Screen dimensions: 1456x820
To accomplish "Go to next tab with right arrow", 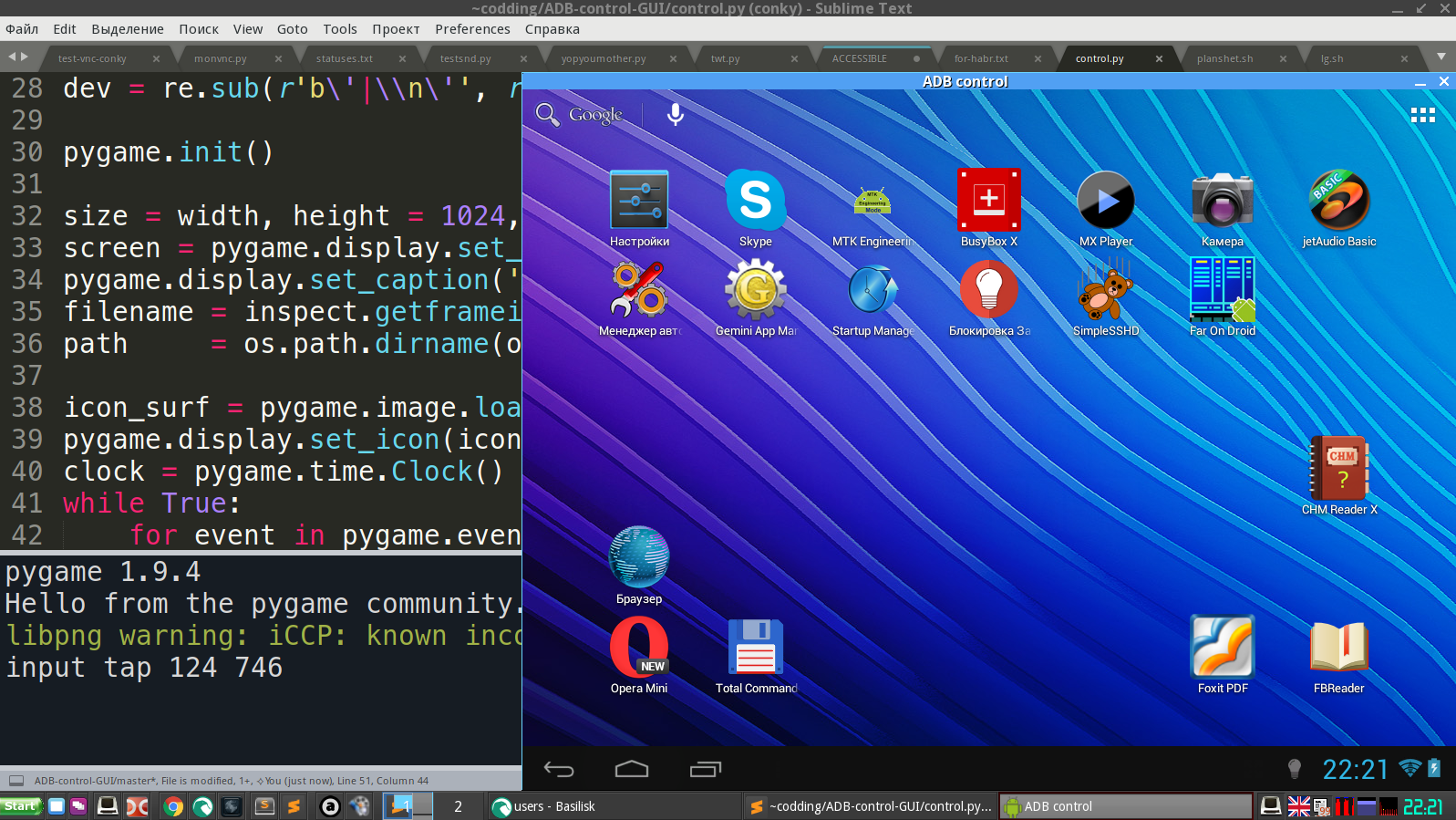I will [x=25, y=57].
